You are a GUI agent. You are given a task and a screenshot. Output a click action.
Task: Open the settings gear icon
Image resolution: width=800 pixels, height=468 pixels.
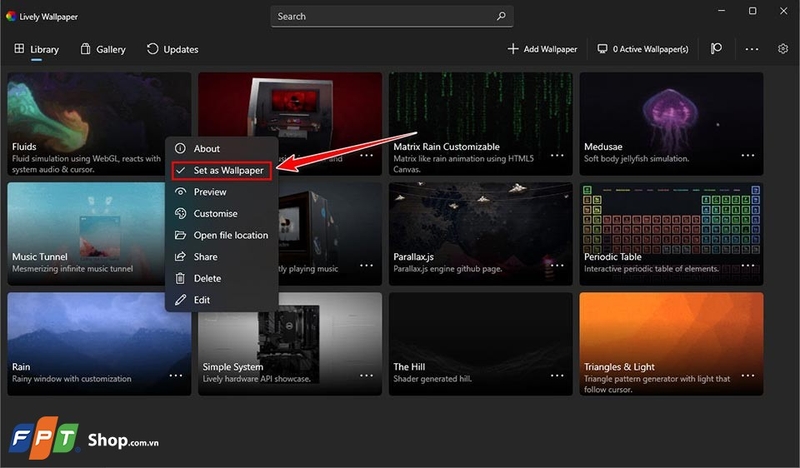(x=783, y=49)
